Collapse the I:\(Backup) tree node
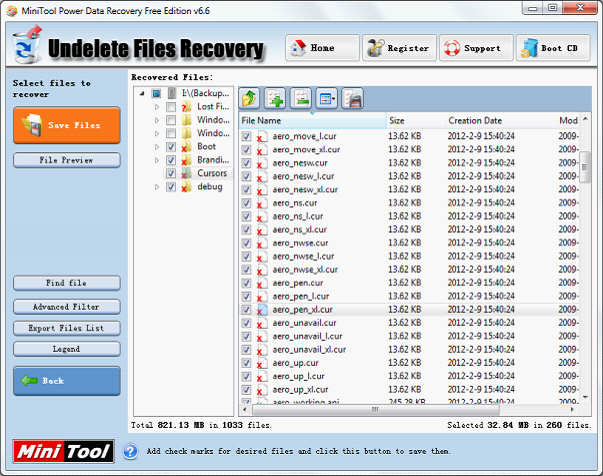The width and height of the screenshot is (603, 476). (142, 93)
